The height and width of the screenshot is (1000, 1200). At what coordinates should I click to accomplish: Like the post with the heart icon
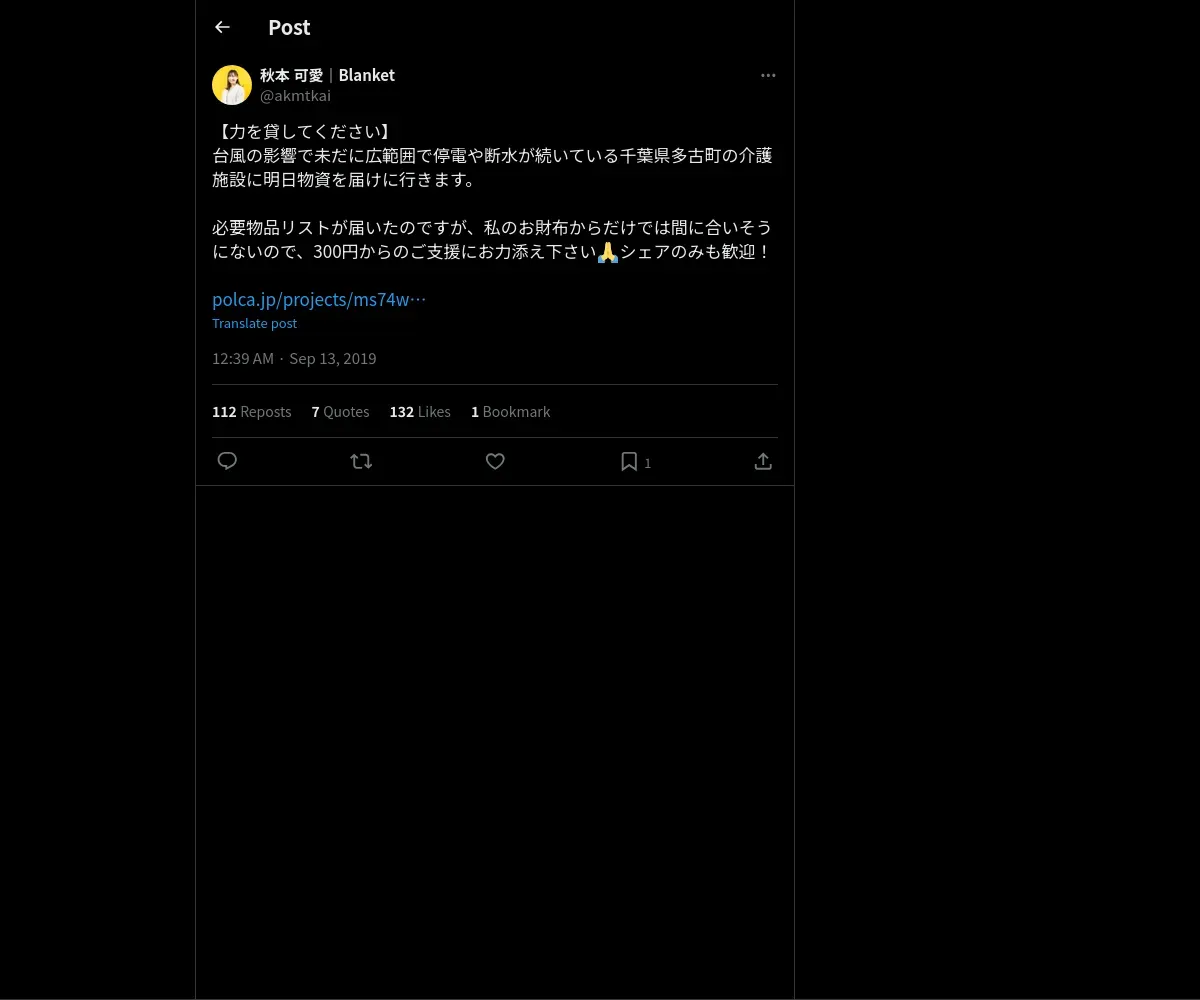[x=495, y=461]
